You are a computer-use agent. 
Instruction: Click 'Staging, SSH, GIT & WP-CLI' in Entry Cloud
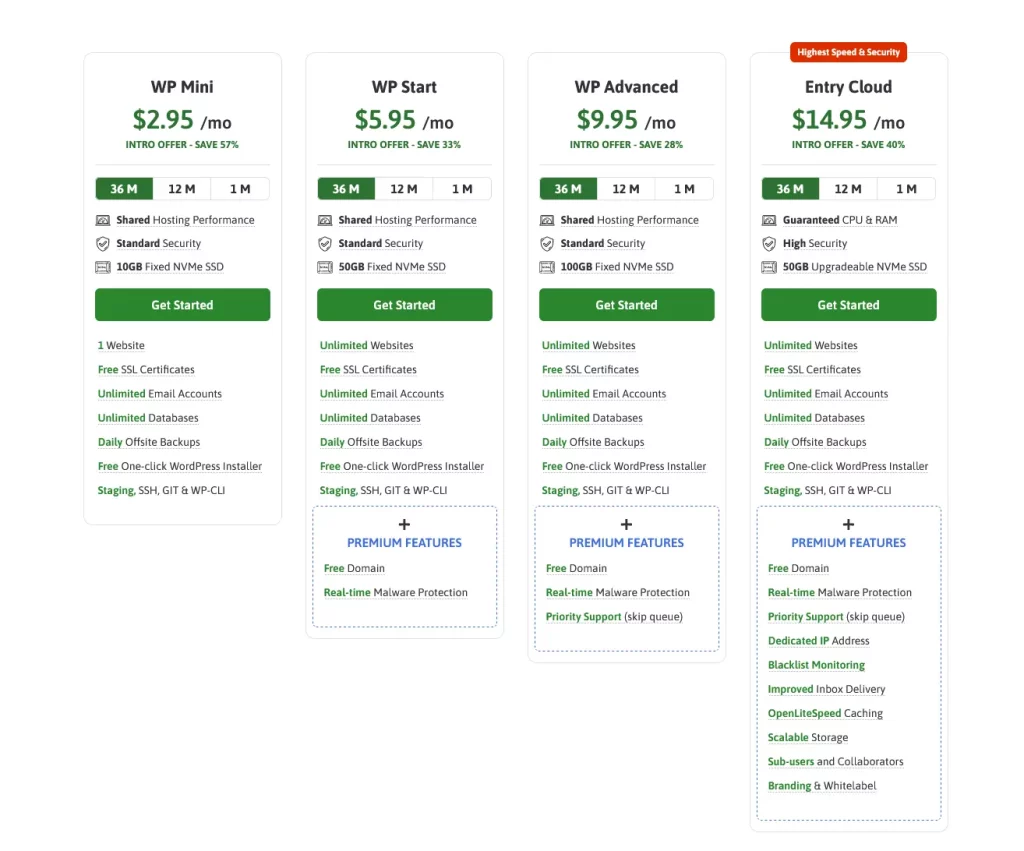point(827,490)
